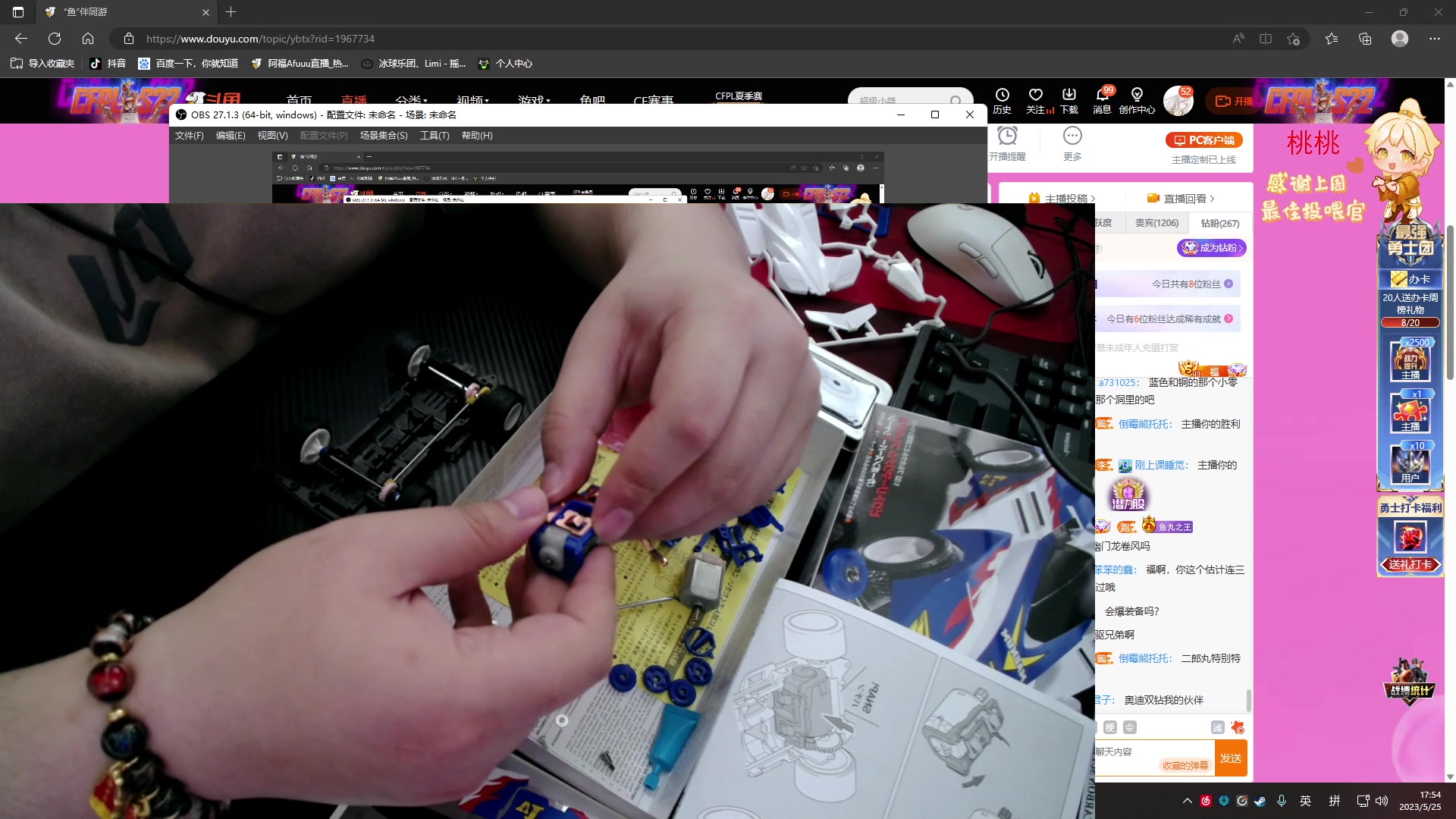The image size is (1456, 819).
Task: Click the 梗 meme icon above chat input
Action: click(x=1110, y=728)
